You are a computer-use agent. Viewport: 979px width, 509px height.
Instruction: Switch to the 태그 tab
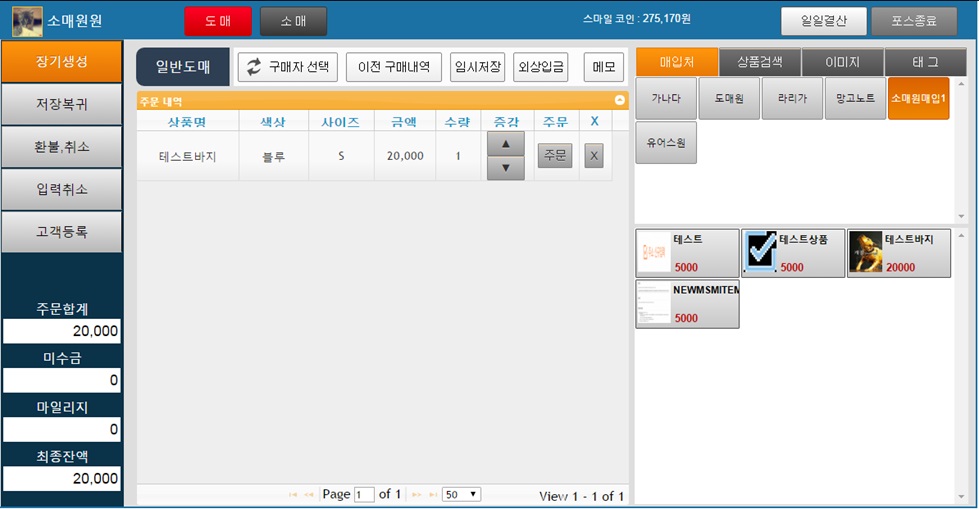click(925, 62)
